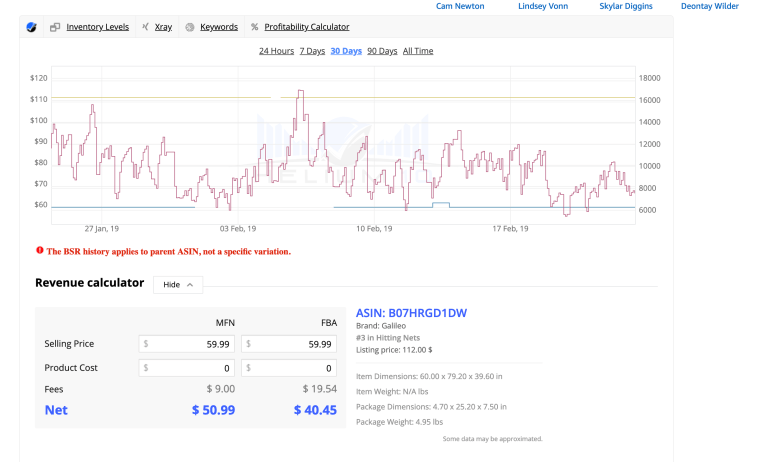768x462 pixels.
Task: Click the Profitability Calculator percent icon
Action: click(x=254, y=27)
